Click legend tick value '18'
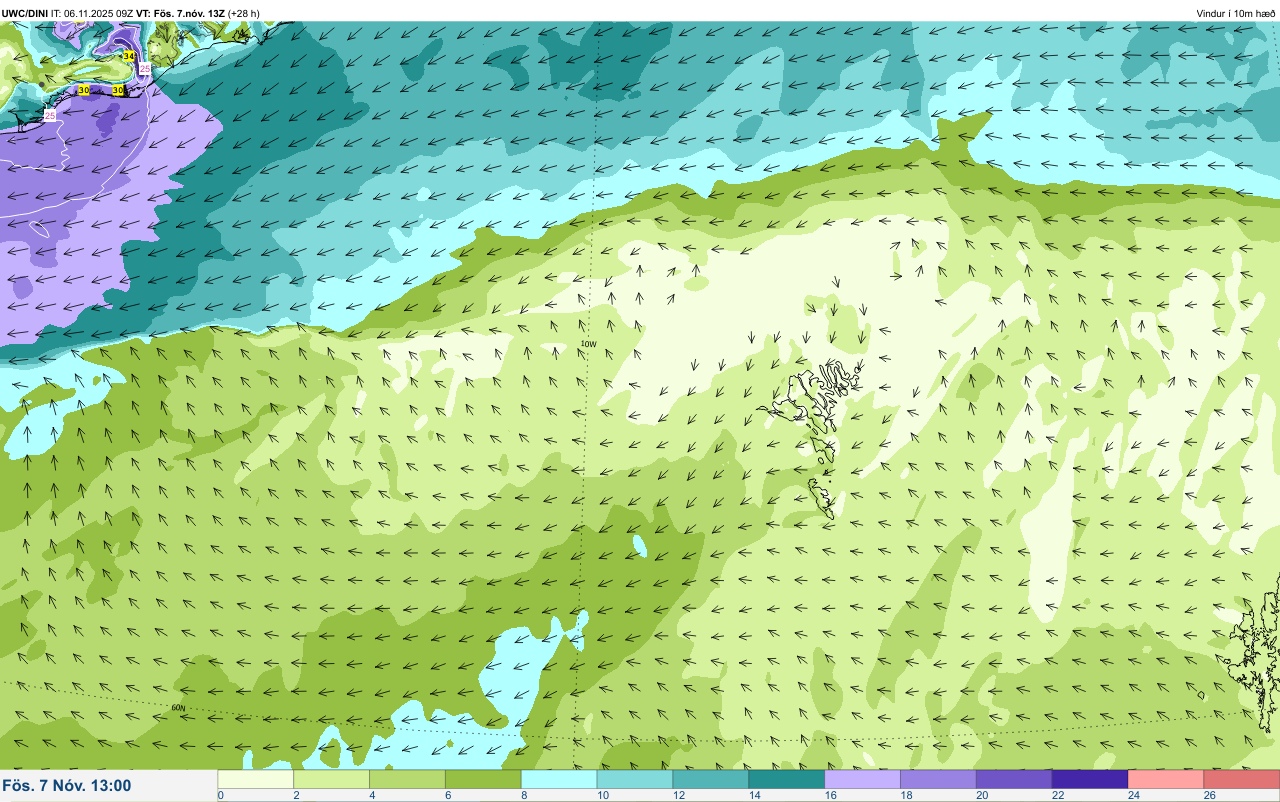1280x802 pixels. [907, 795]
